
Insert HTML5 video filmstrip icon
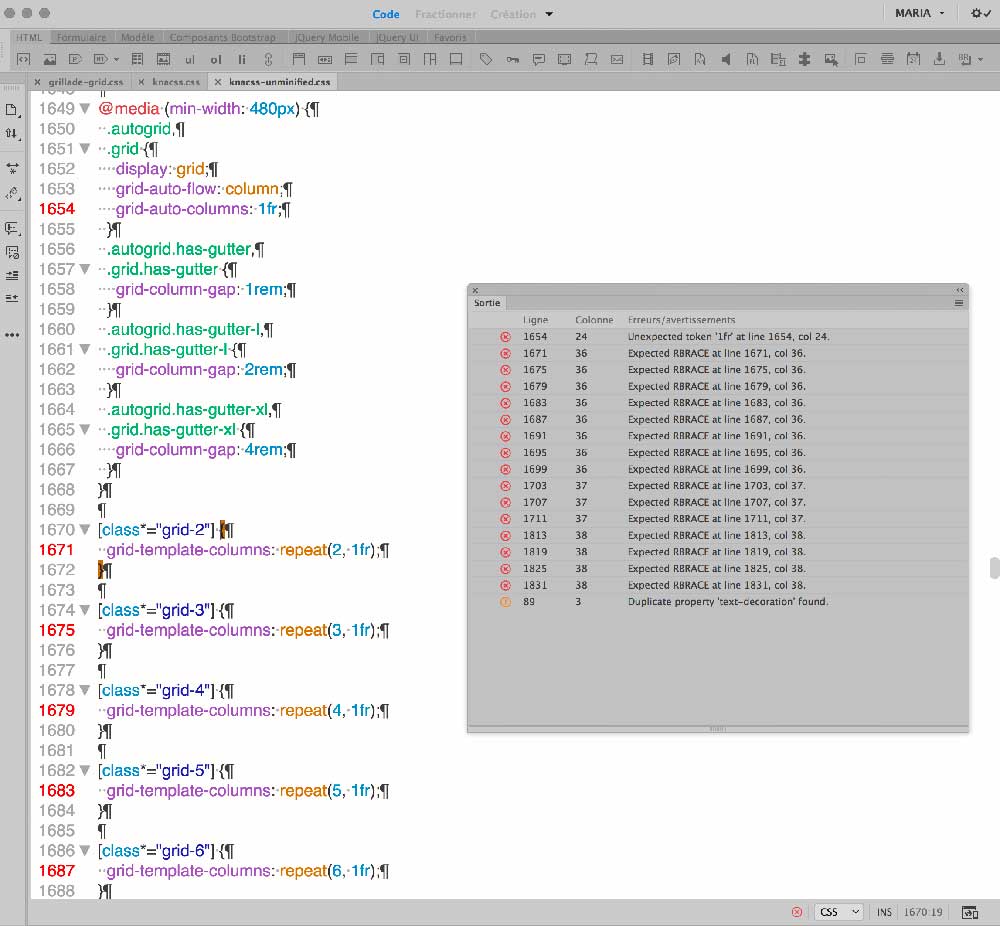(648, 59)
